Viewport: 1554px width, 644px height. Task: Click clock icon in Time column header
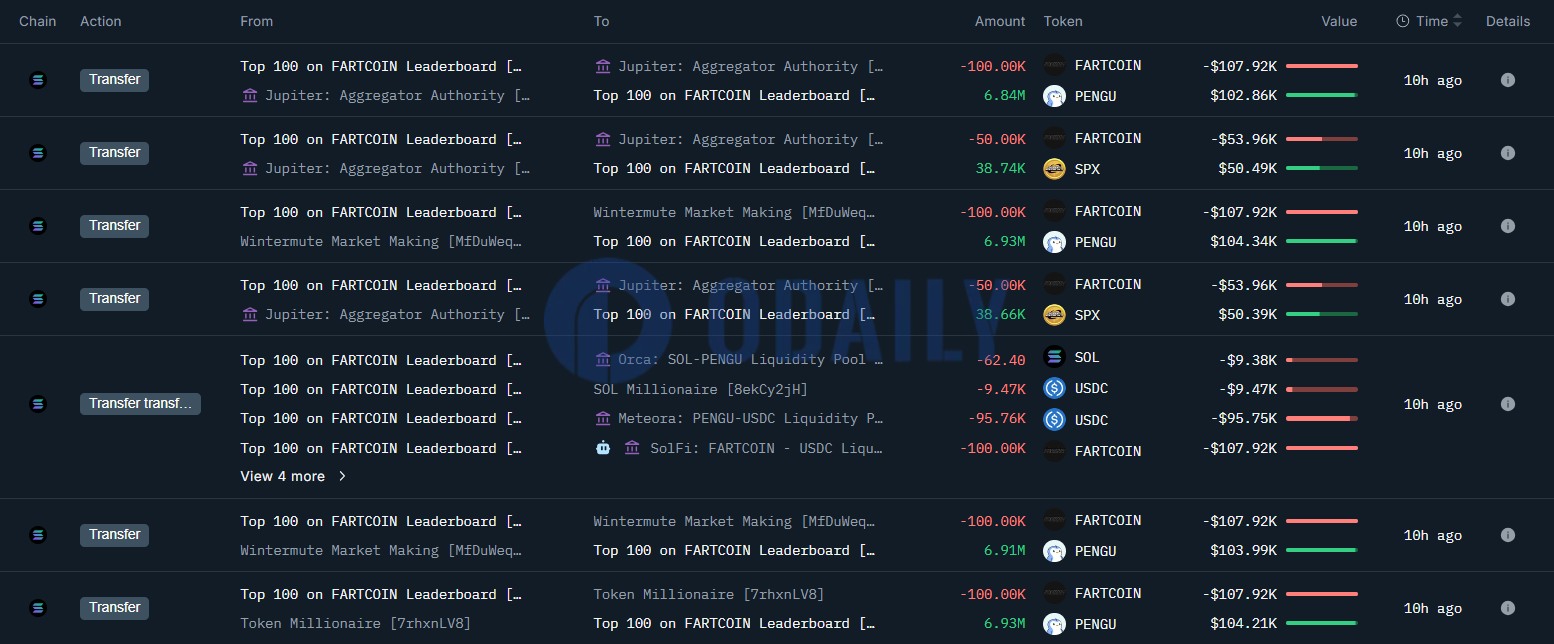point(1403,21)
